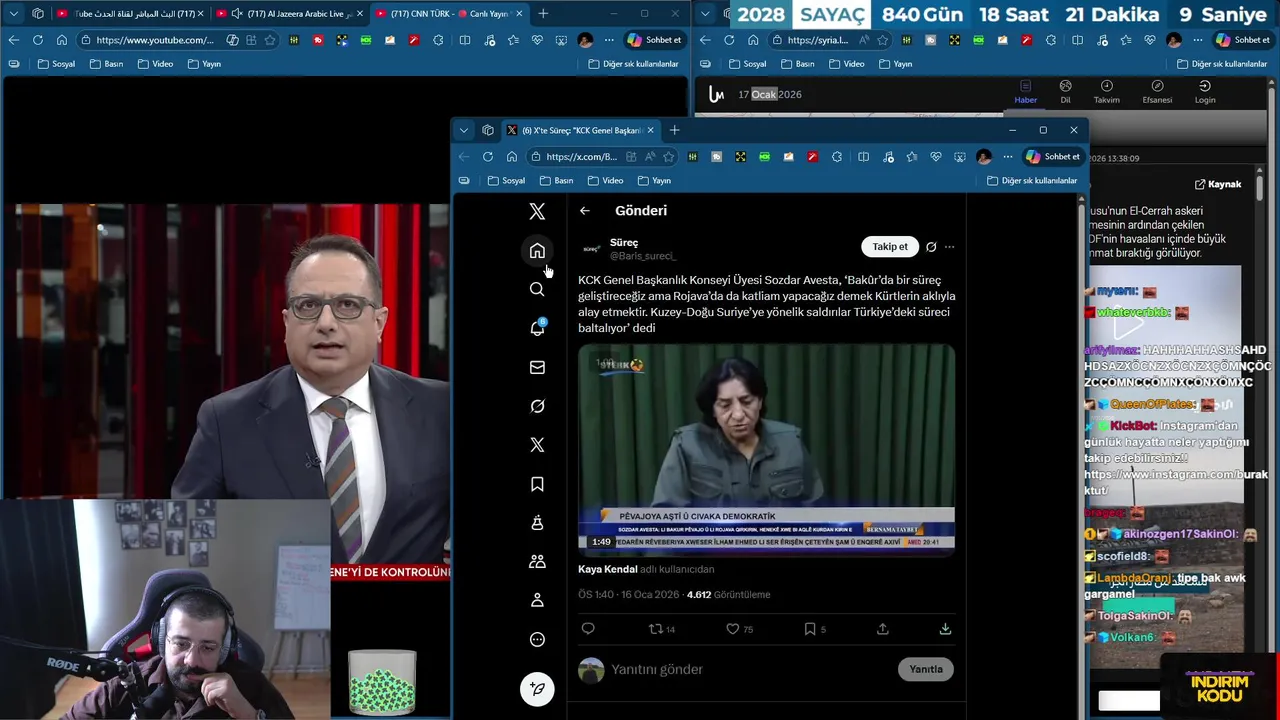Open Sosyal folder in YouTube window

point(56,64)
